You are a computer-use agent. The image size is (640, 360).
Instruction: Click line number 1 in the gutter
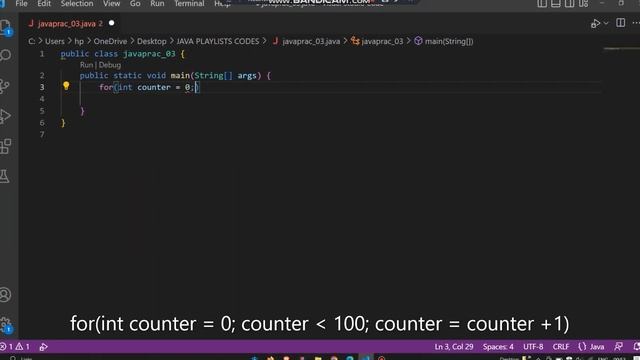coord(42,54)
